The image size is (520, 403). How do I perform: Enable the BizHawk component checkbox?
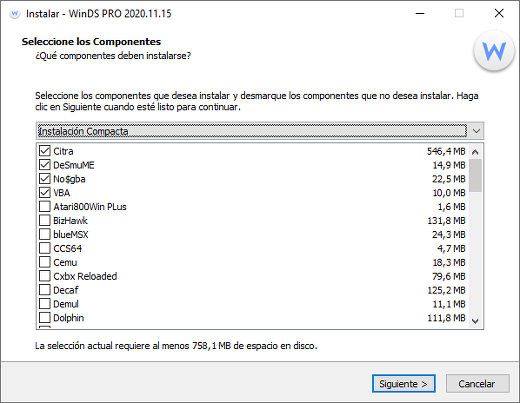pos(45,221)
